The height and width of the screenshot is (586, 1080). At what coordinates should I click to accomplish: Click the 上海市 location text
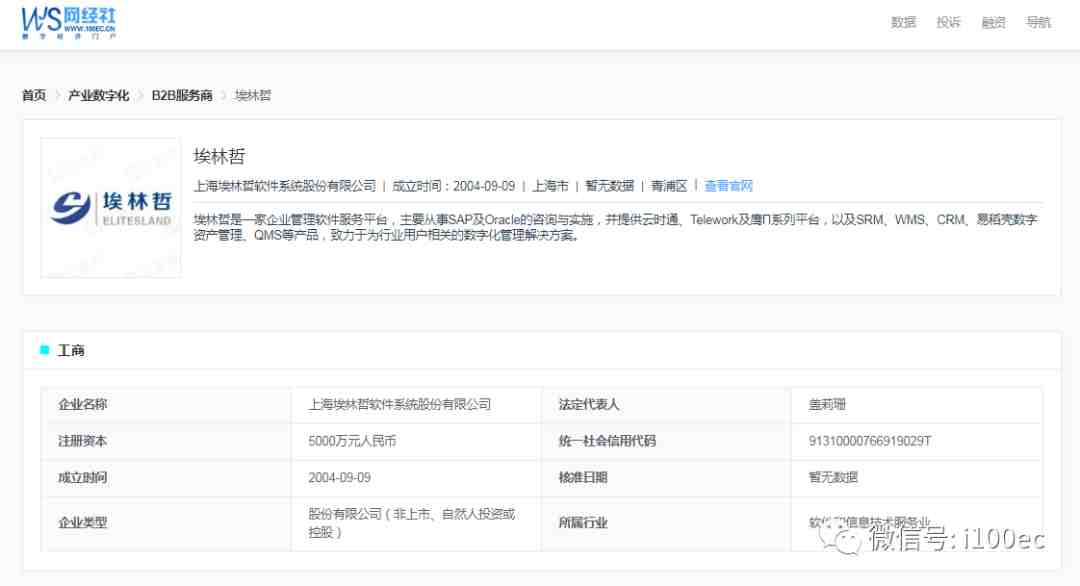coord(550,186)
